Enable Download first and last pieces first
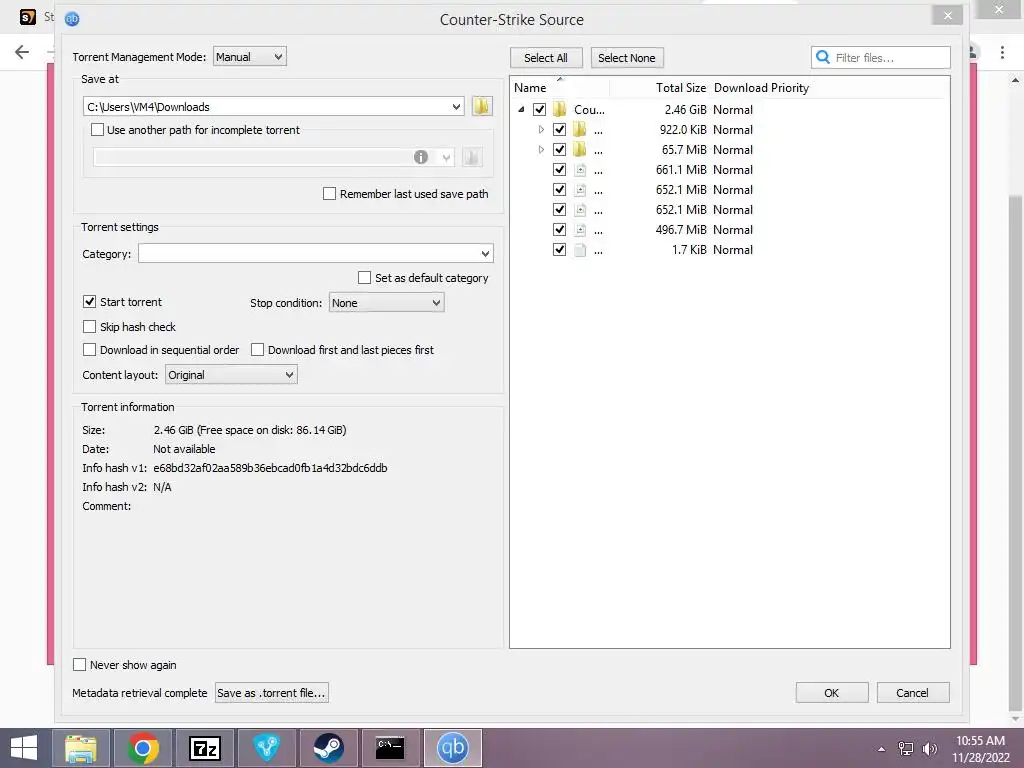This screenshot has width=1024, height=768. (257, 349)
